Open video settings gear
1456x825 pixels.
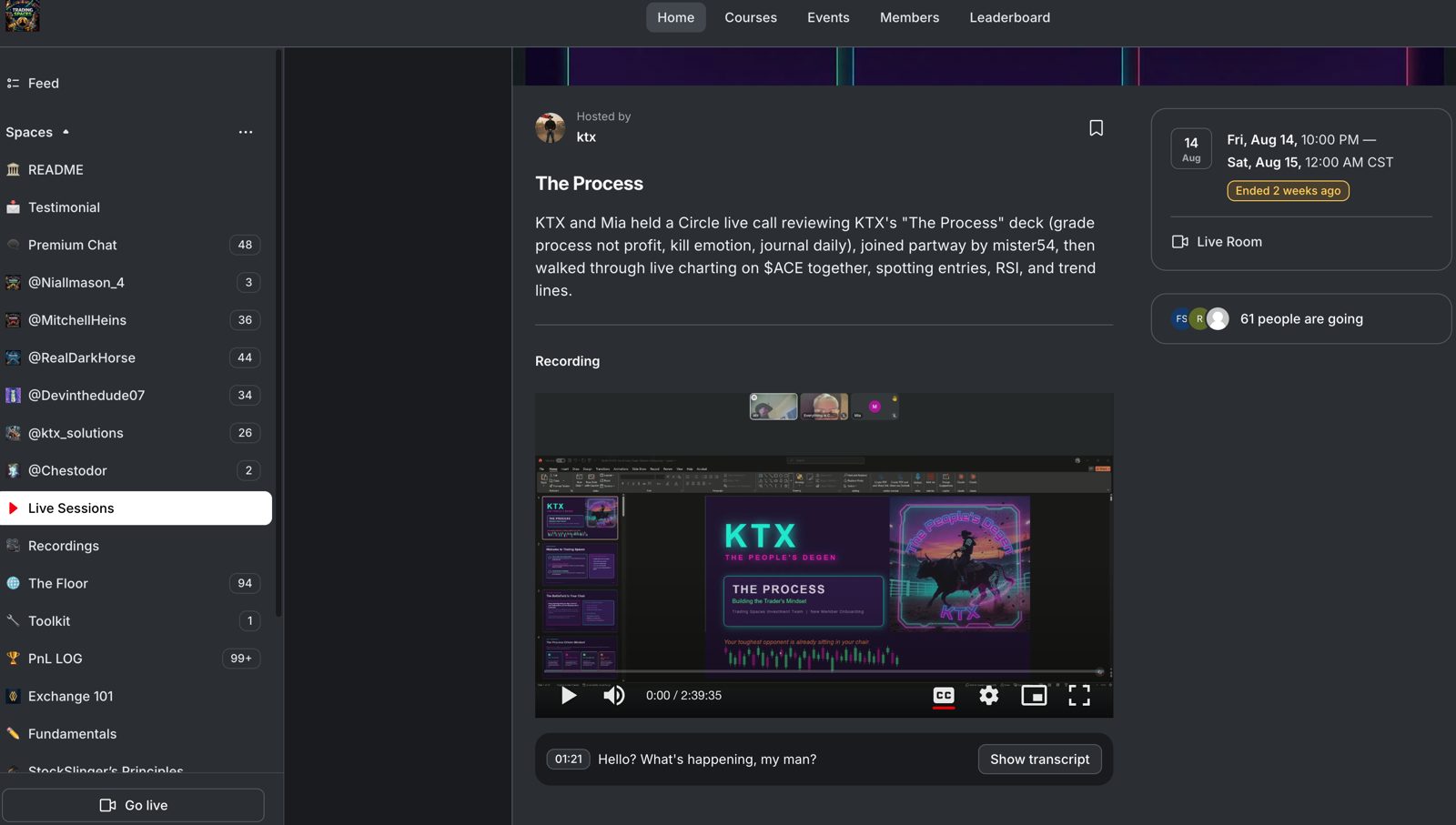point(989,696)
